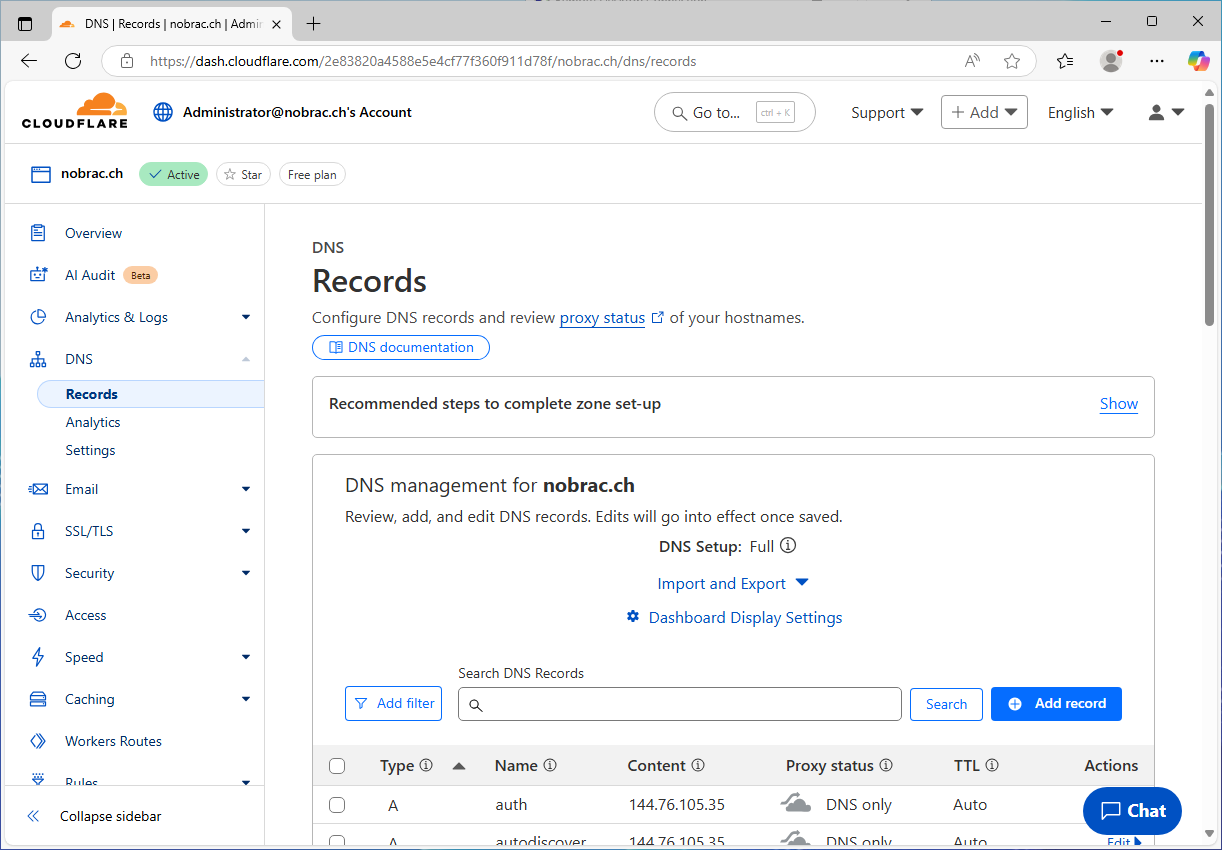
Task: Open the Chat support button
Action: click(1132, 811)
